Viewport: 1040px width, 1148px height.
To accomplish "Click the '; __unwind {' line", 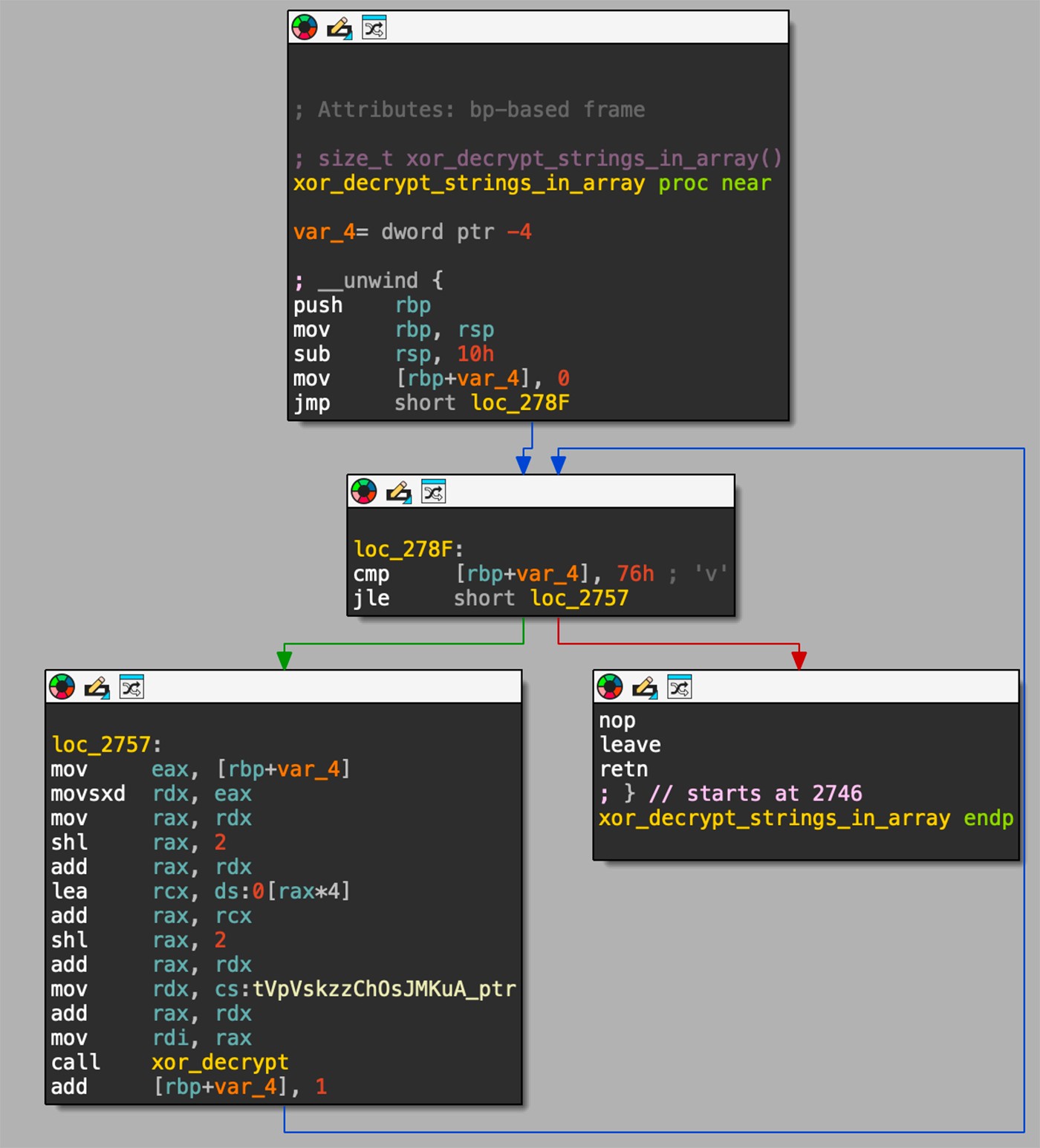I will pyautogui.click(x=368, y=281).
